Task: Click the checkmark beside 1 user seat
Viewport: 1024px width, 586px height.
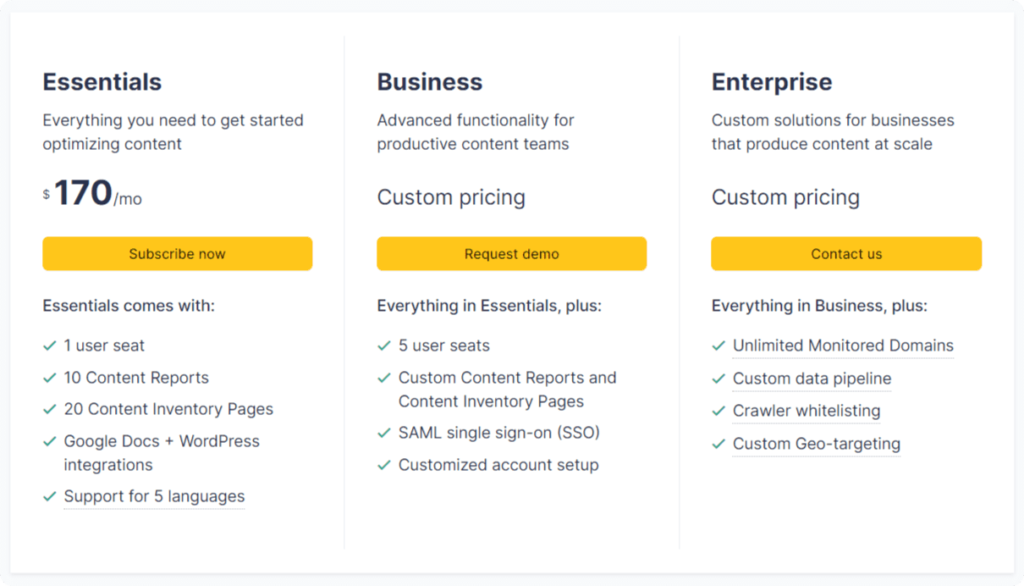Action: (50, 346)
